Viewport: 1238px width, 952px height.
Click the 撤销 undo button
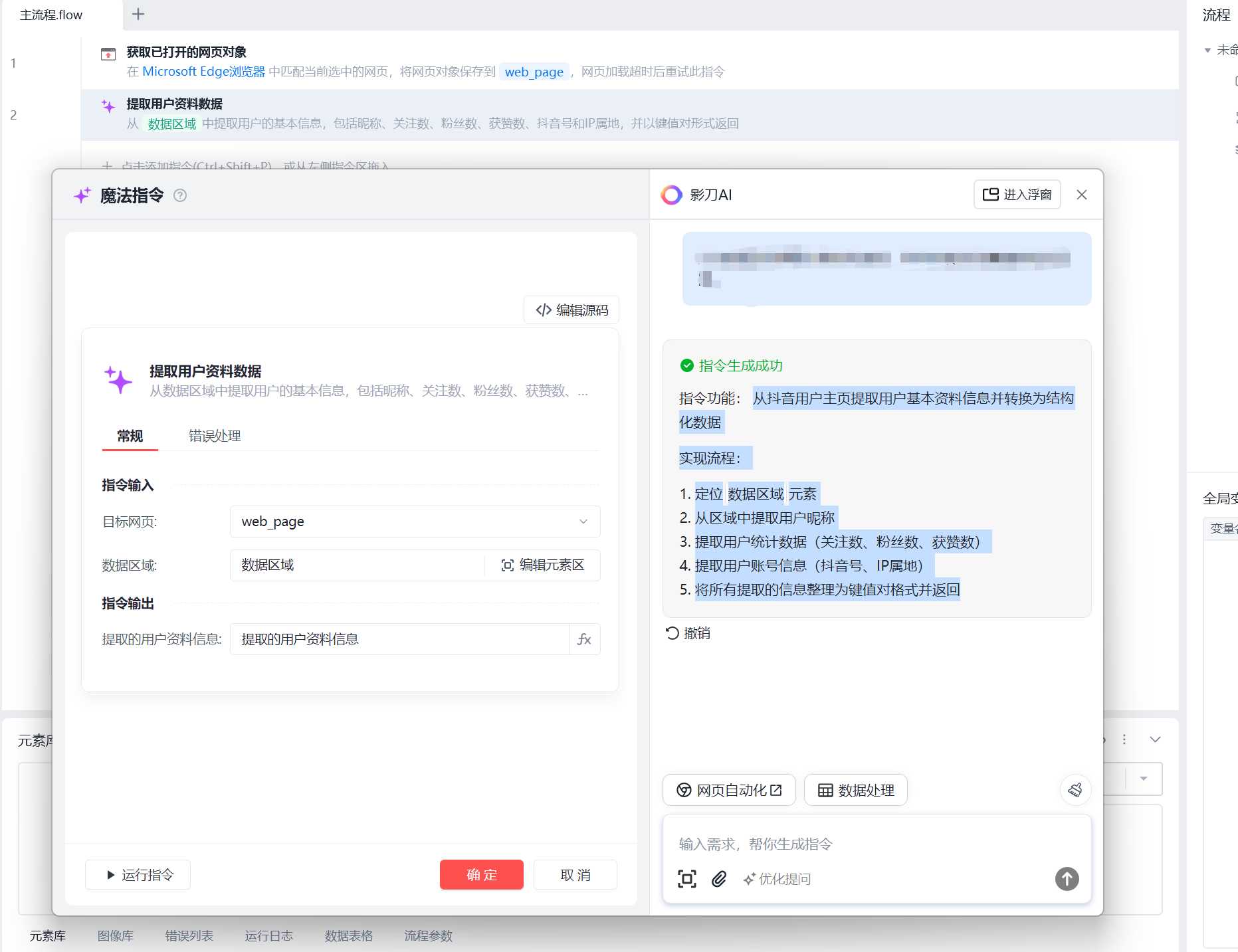[x=688, y=633]
